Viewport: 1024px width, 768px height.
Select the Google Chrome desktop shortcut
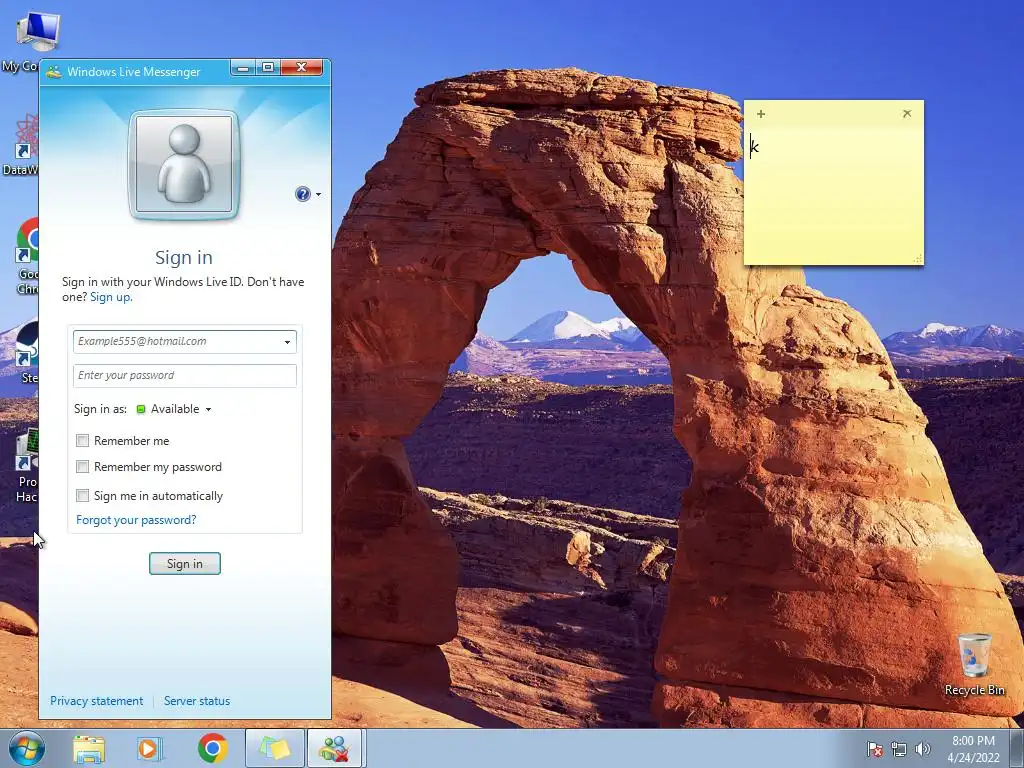pyautogui.click(x=26, y=257)
